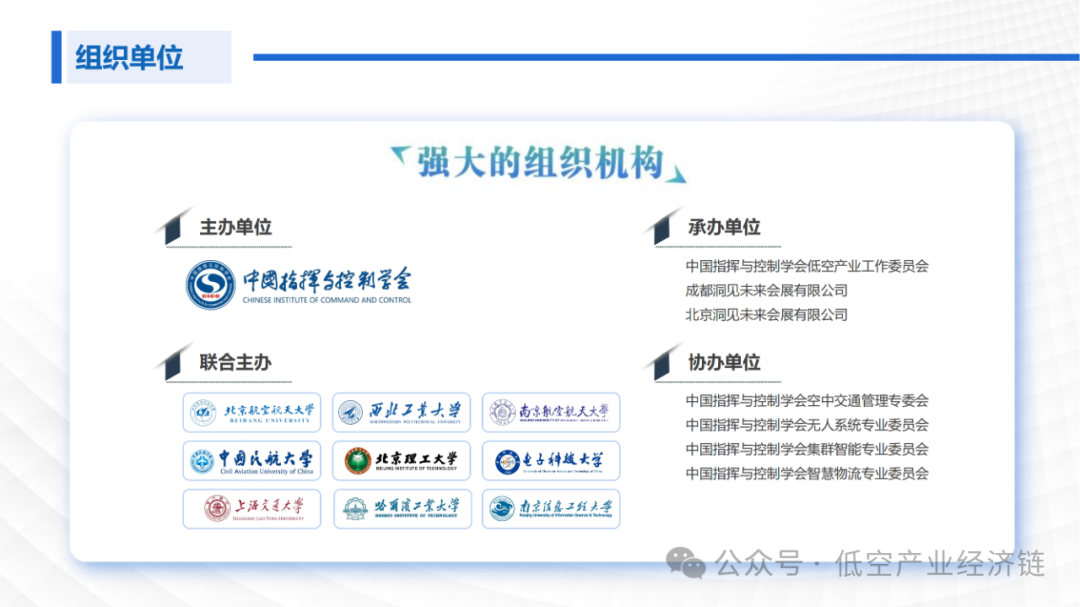
Task: Select the 中国民航大学 logo card
Action: (x=251, y=460)
